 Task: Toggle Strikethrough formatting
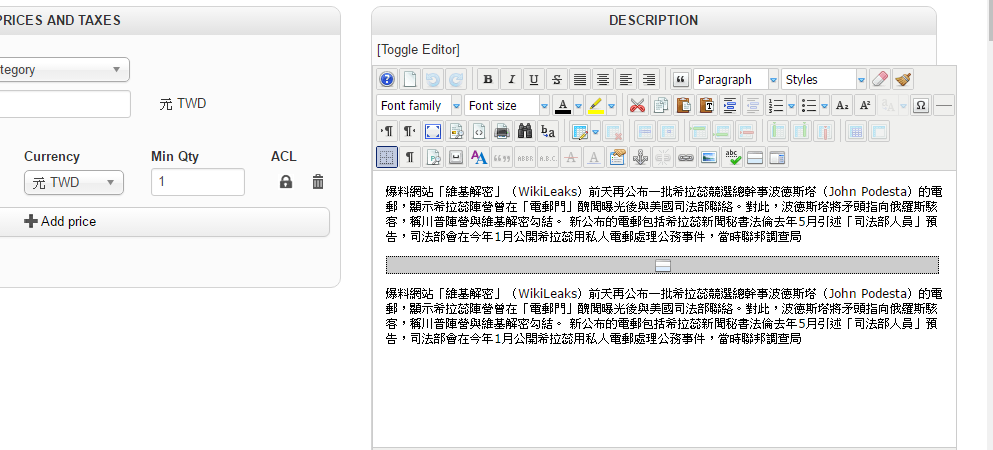tap(556, 79)
